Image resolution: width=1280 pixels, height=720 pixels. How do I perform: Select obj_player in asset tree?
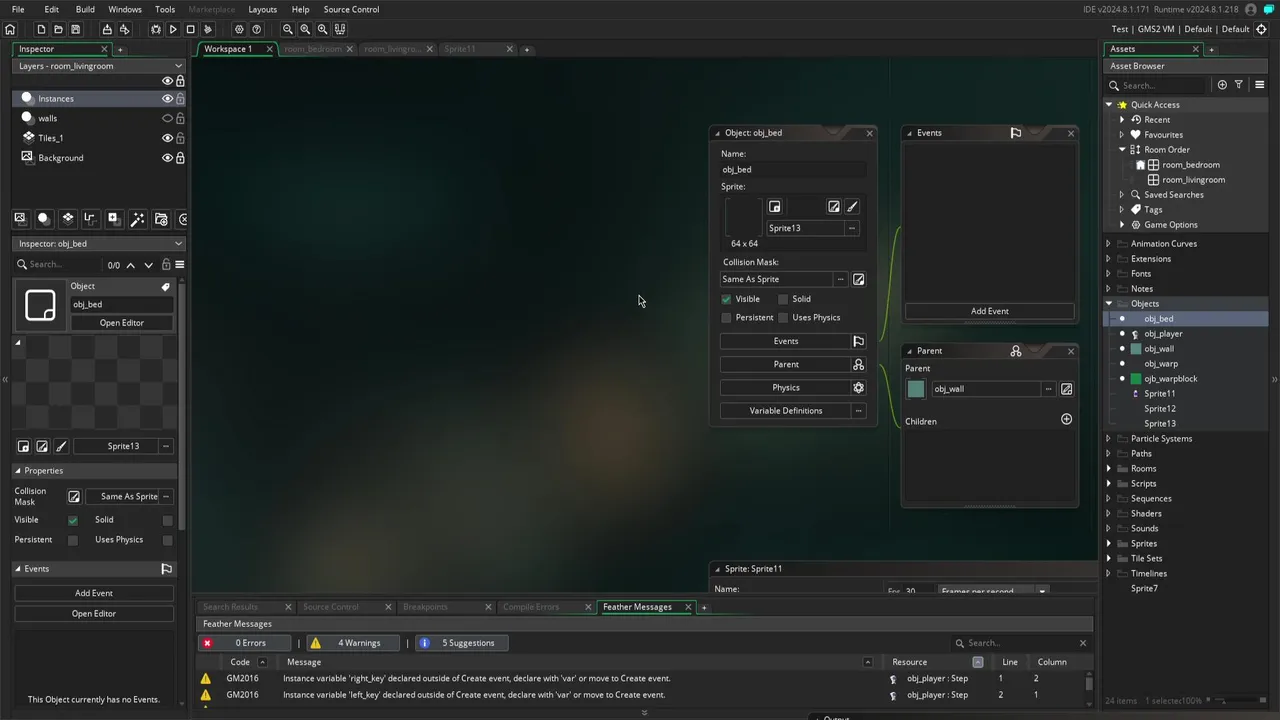coord(1163,334)
